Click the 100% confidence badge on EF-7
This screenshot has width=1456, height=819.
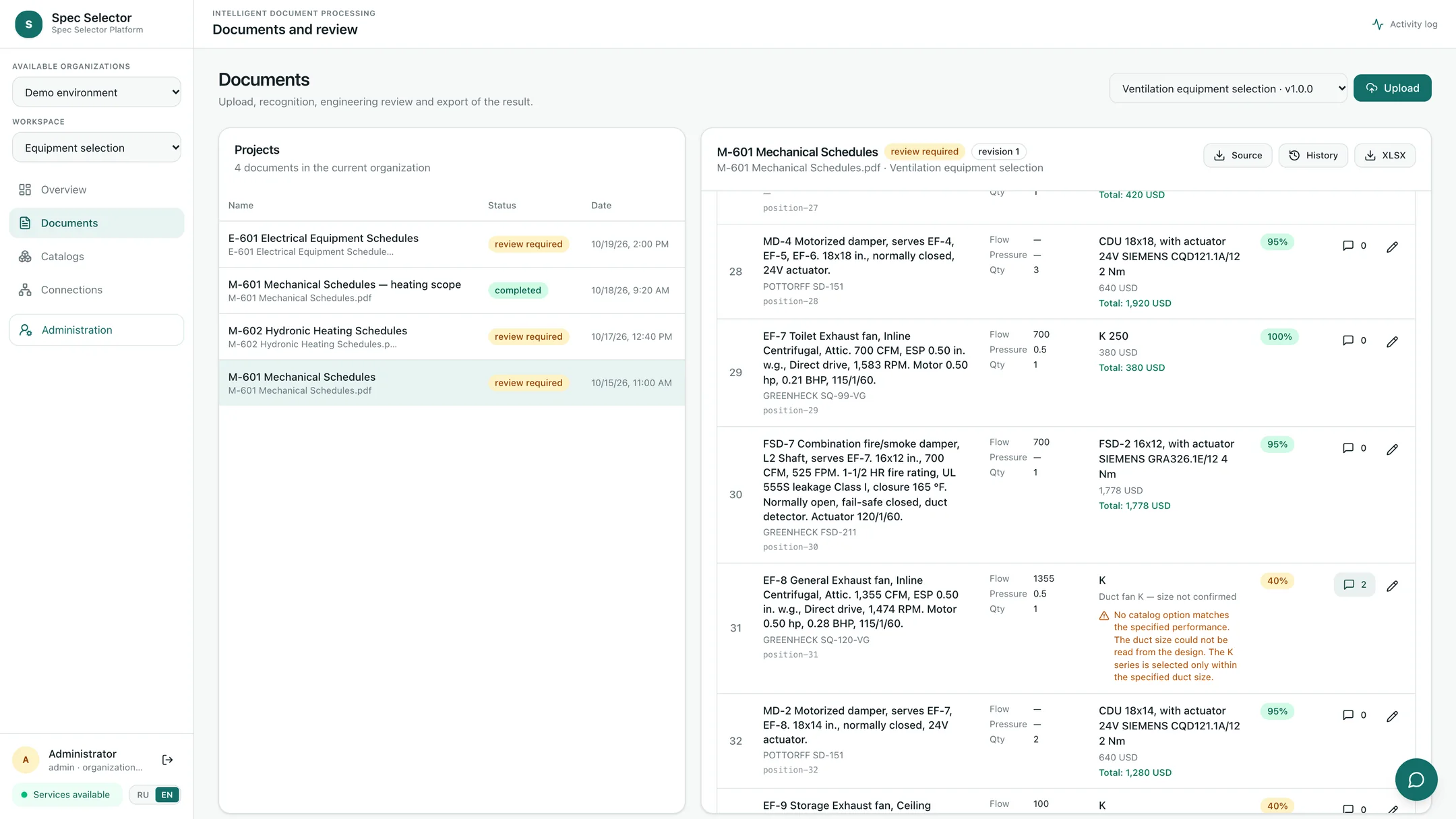coord(1279,337)
